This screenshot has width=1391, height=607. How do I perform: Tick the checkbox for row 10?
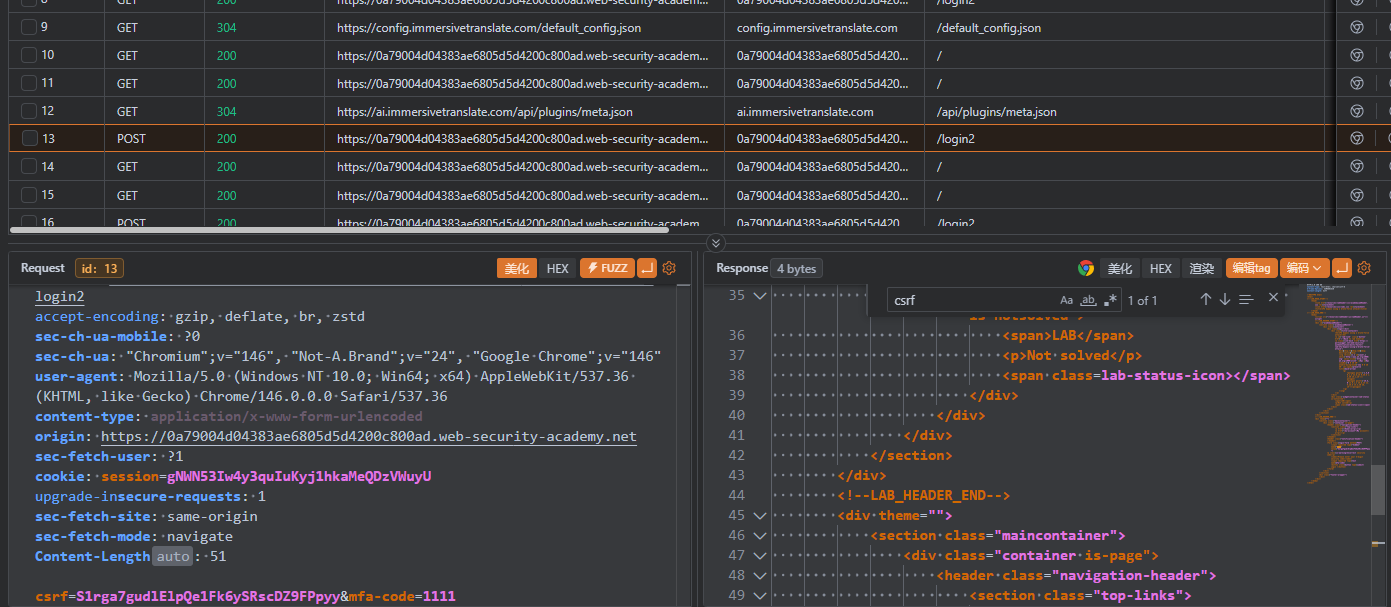coord(29,55)
